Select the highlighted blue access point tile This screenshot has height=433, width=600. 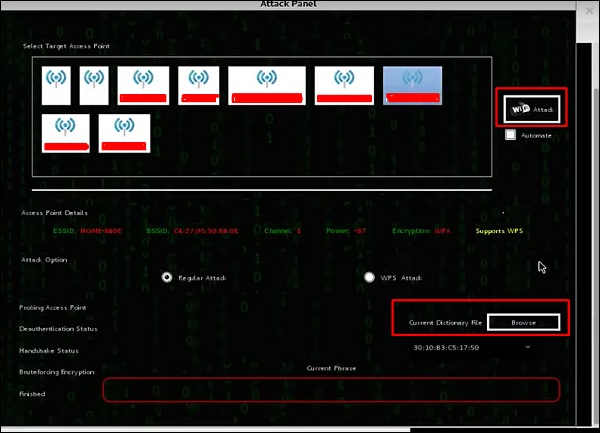pyautogui.click(x=412, y=86)
